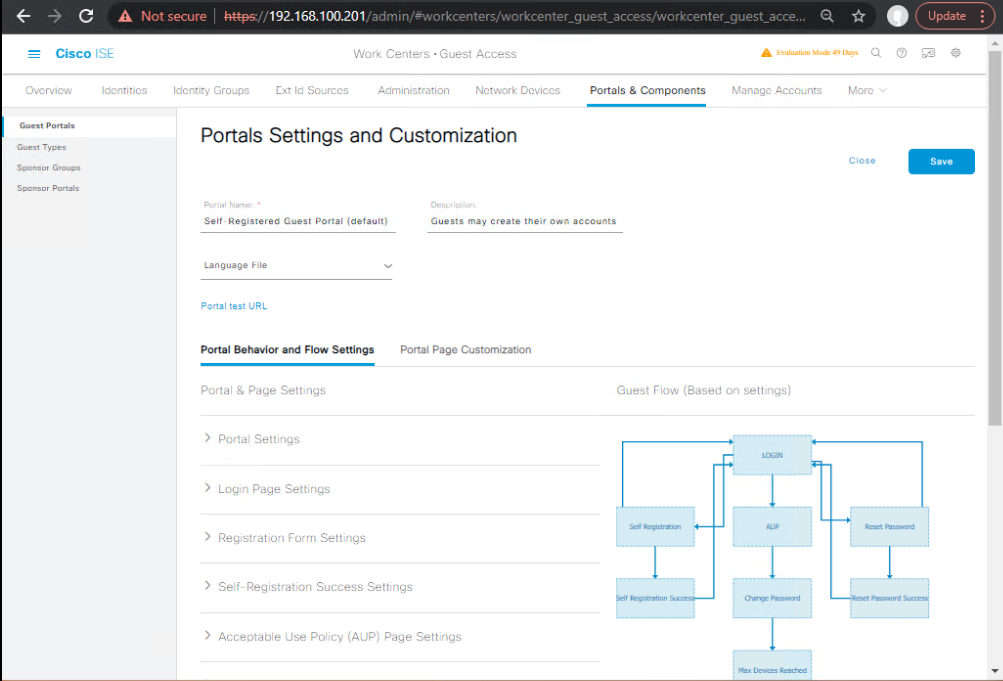Switch to Portal Page Customization tab
This screenshot has width=1003, height=681.
[466, 350]
